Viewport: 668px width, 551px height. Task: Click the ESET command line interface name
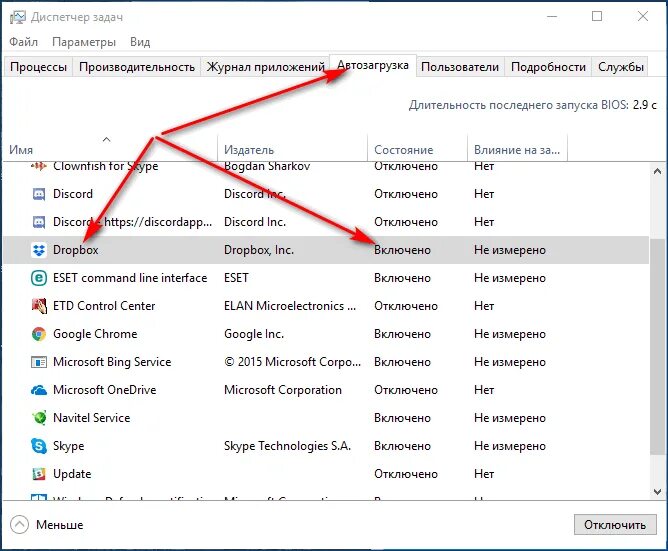(x=130, y=278)
